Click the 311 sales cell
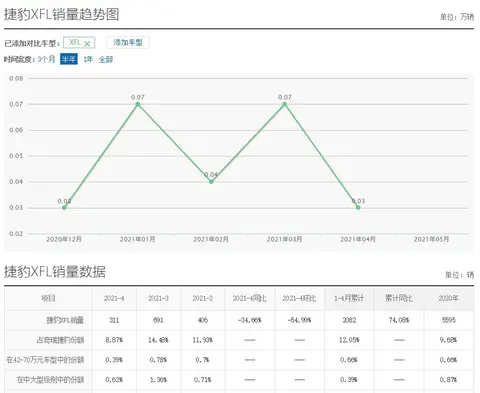The height and width of the screenshot is (393, 480). click(x=114, y=320)
